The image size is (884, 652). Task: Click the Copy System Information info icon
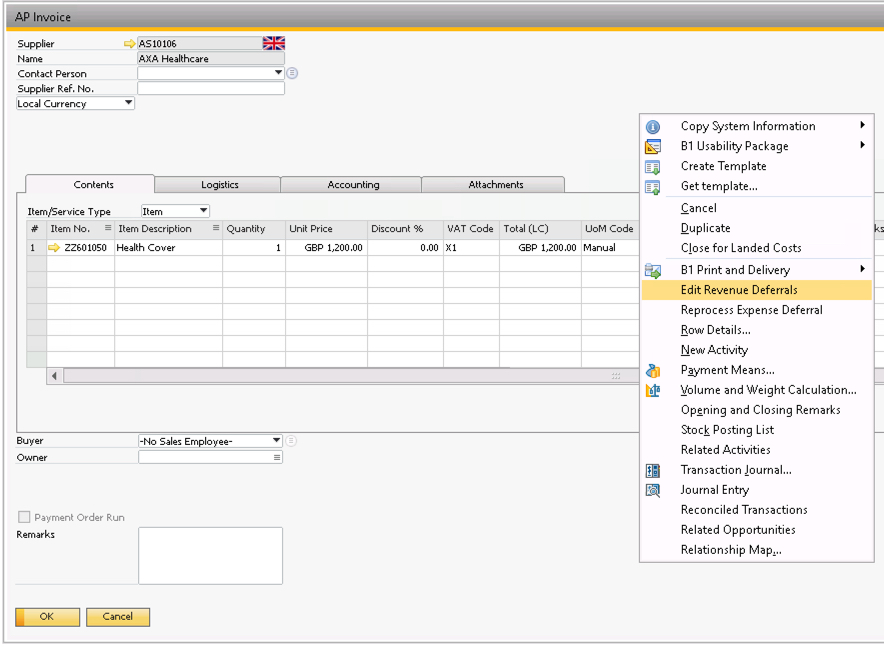pos(653,127)
